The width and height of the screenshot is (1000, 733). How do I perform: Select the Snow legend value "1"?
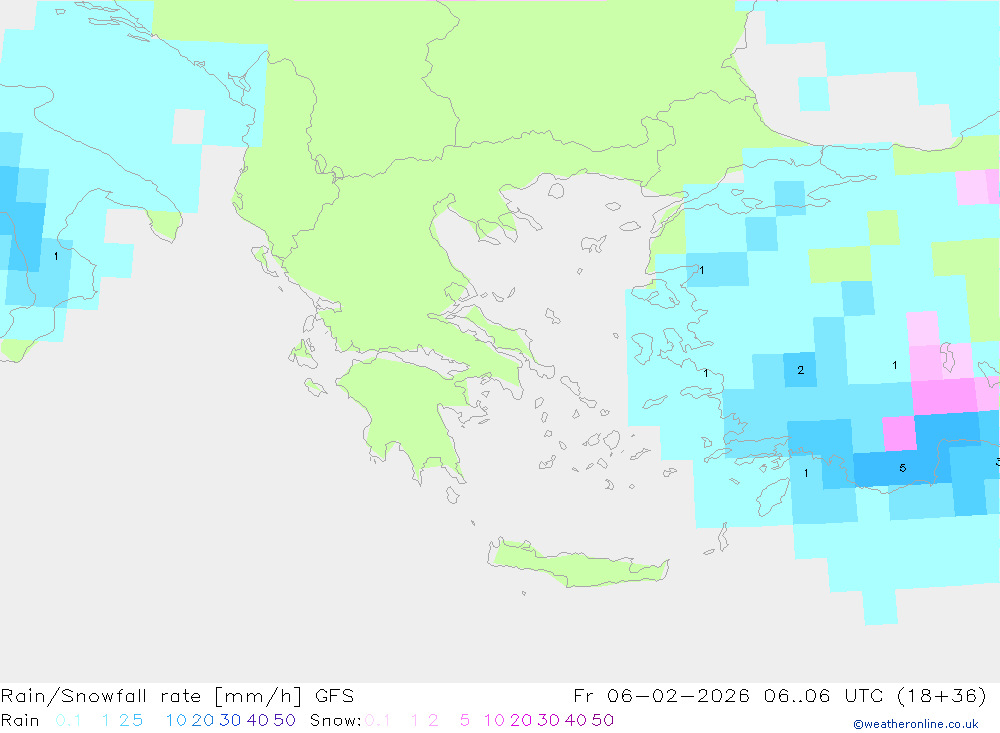(x=415, y=720)
